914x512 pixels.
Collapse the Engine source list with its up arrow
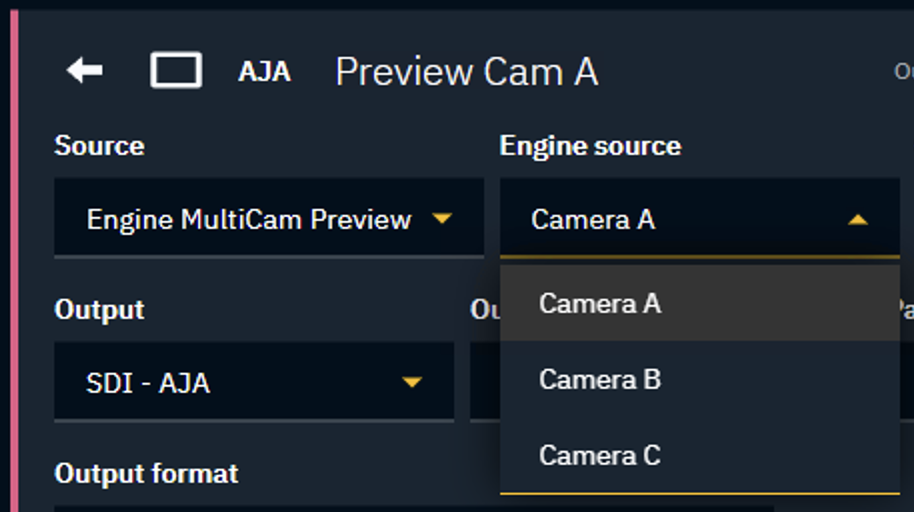pyautogui.click(x=857, y=219)
